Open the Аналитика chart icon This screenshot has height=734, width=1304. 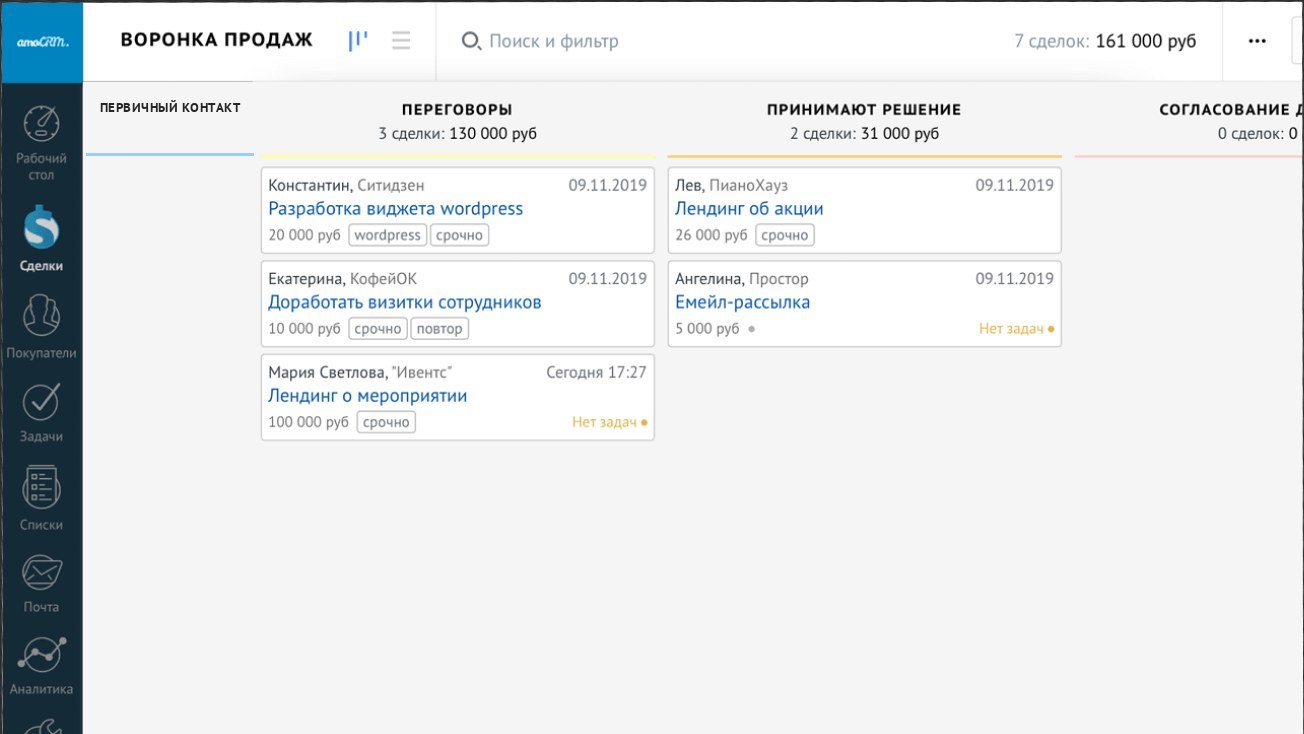click(x=41, y=655)
